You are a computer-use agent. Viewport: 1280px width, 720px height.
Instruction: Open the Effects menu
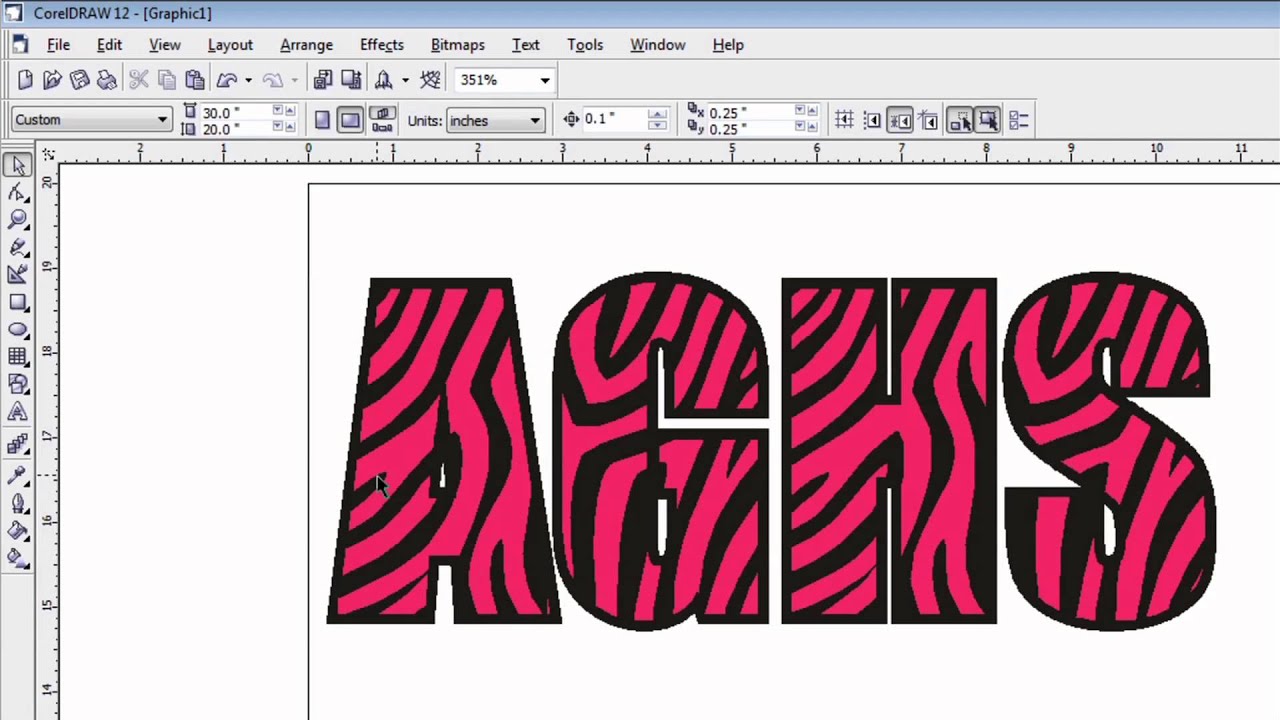(382, 45)
